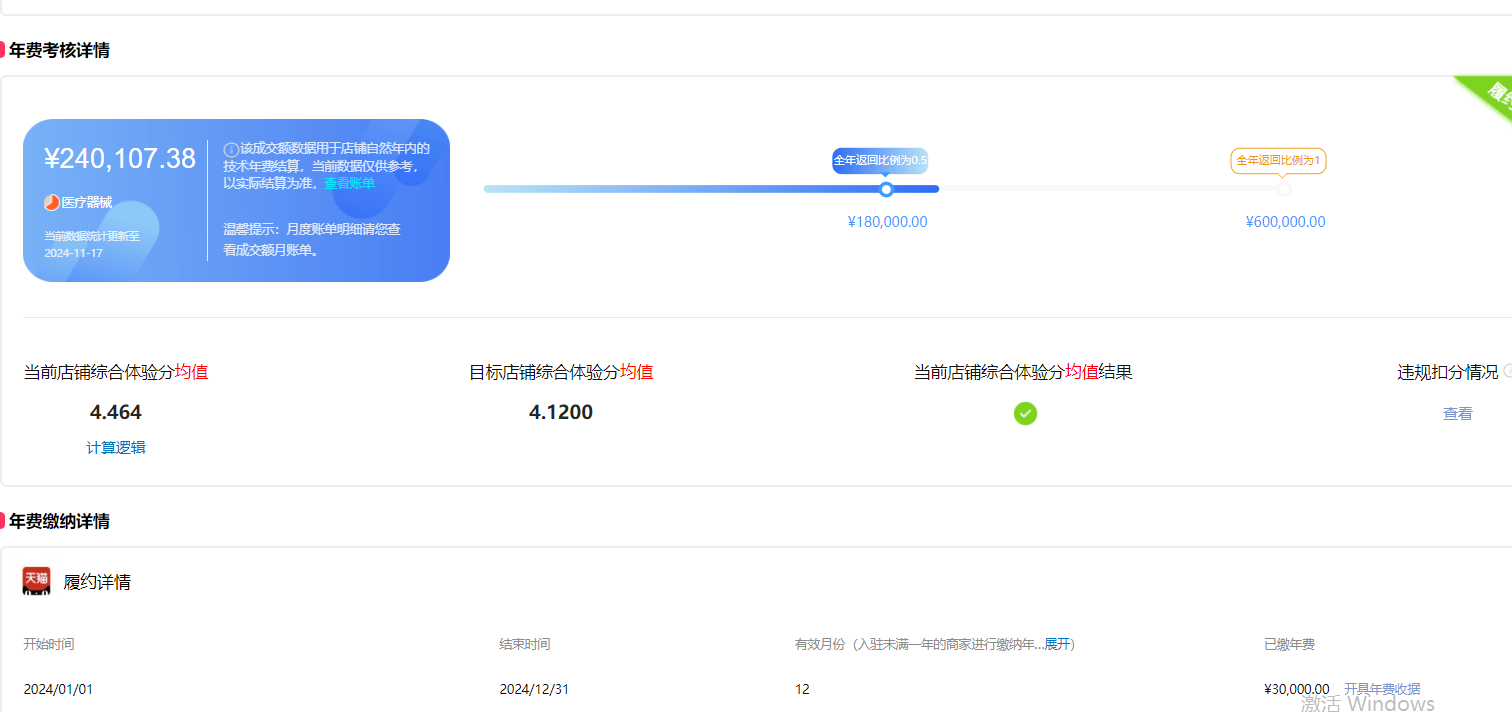Click the progress slider handle at ¥180,000.00
Screen dimensions: 1512x712
tap(886, 189)
